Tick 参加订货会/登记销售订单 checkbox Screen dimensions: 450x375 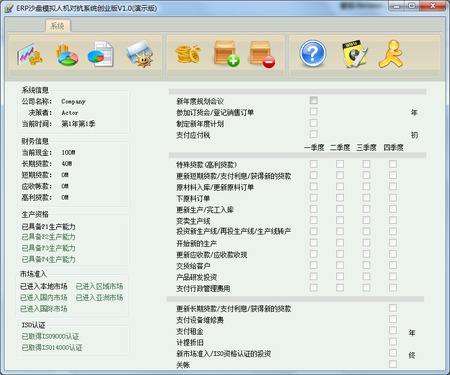(x=313, y=112)
